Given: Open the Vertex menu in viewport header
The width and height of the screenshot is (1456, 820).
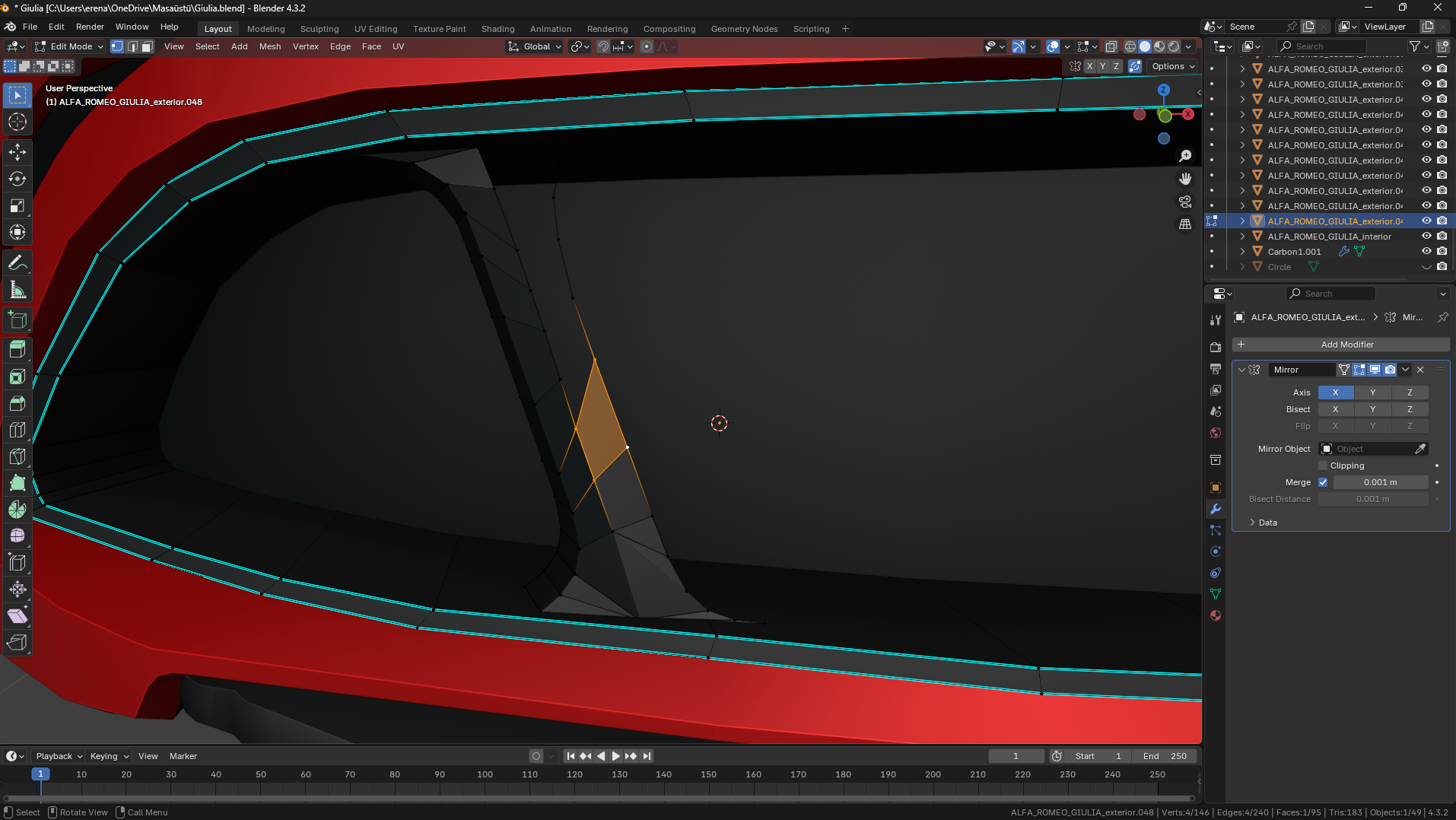Looking at the screenshot, I should tap(306, 46).
